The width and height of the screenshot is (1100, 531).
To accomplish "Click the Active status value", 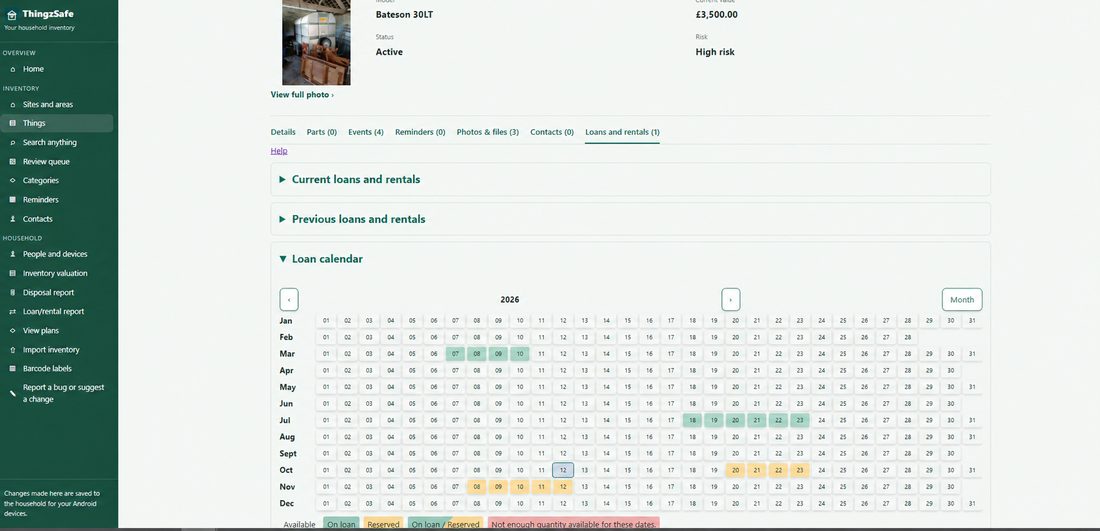I will coord(389,52).
